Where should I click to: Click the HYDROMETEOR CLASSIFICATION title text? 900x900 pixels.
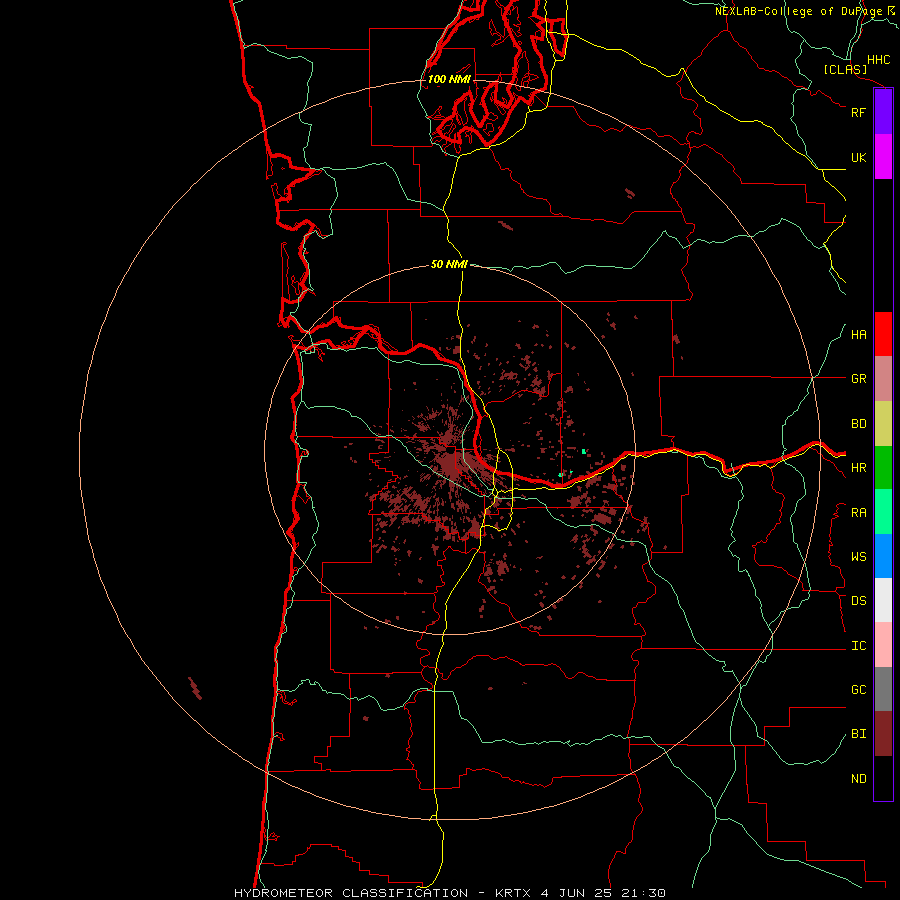[351, 893]
